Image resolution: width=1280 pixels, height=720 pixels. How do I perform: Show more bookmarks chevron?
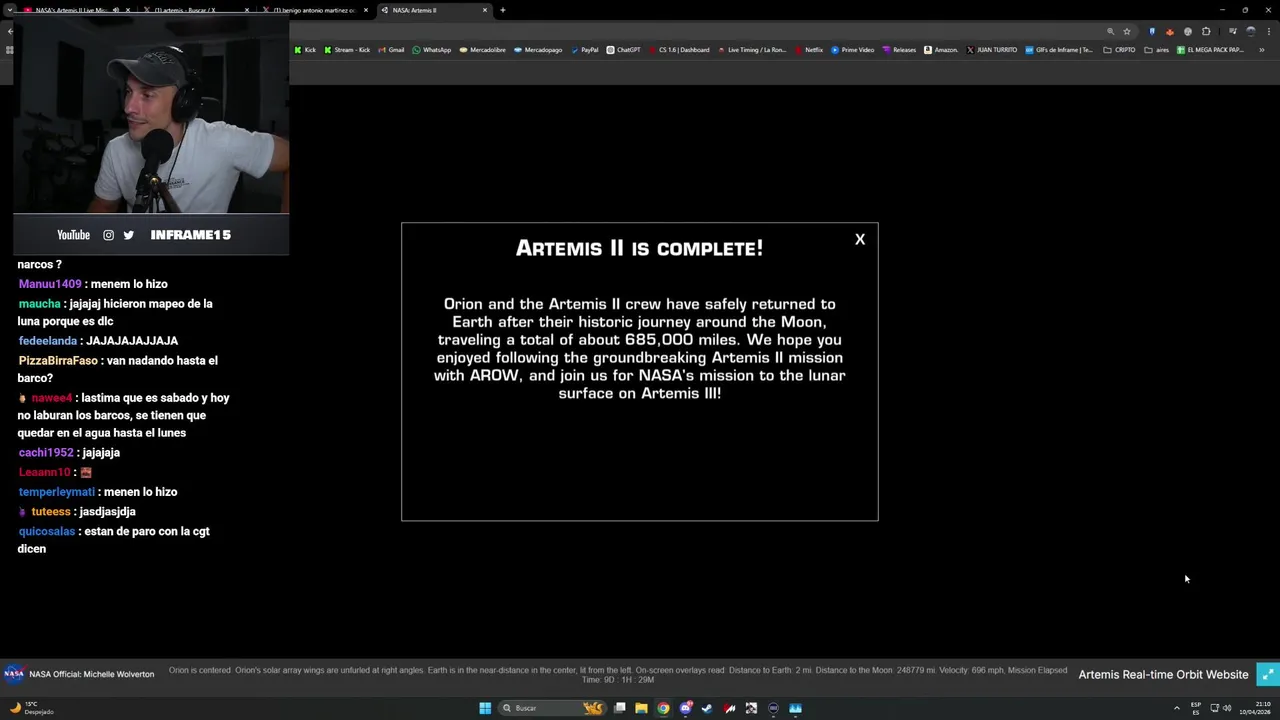click(x=1262, y=50)
